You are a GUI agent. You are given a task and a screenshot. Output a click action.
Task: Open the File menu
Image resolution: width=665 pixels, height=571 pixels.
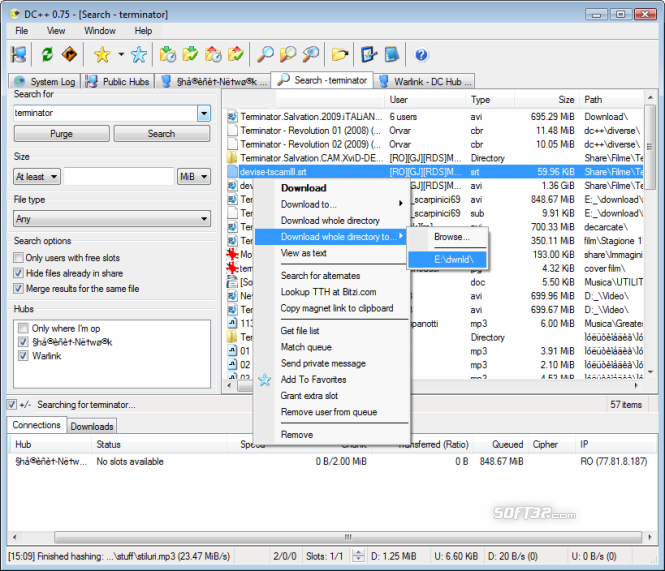pos(21,31)
